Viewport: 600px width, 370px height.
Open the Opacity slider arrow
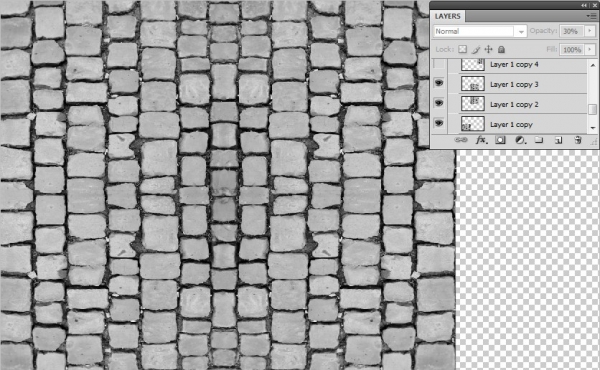coord(591,31)
